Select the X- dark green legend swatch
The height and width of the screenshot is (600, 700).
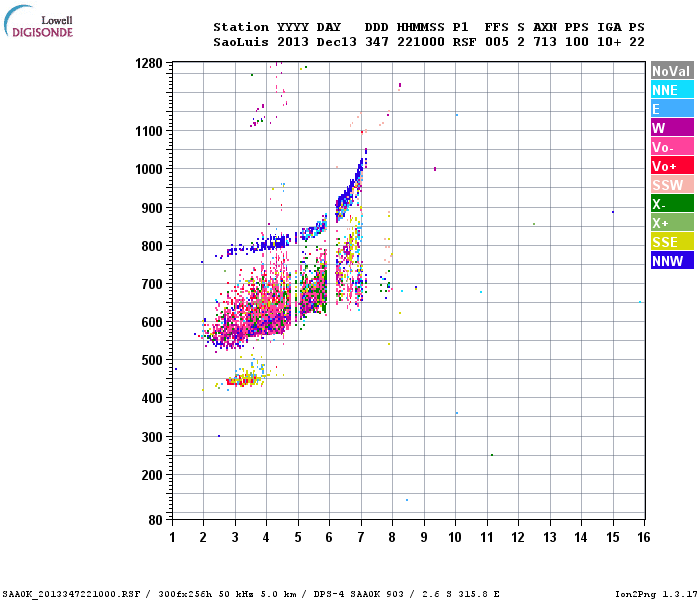click(672, 204)
